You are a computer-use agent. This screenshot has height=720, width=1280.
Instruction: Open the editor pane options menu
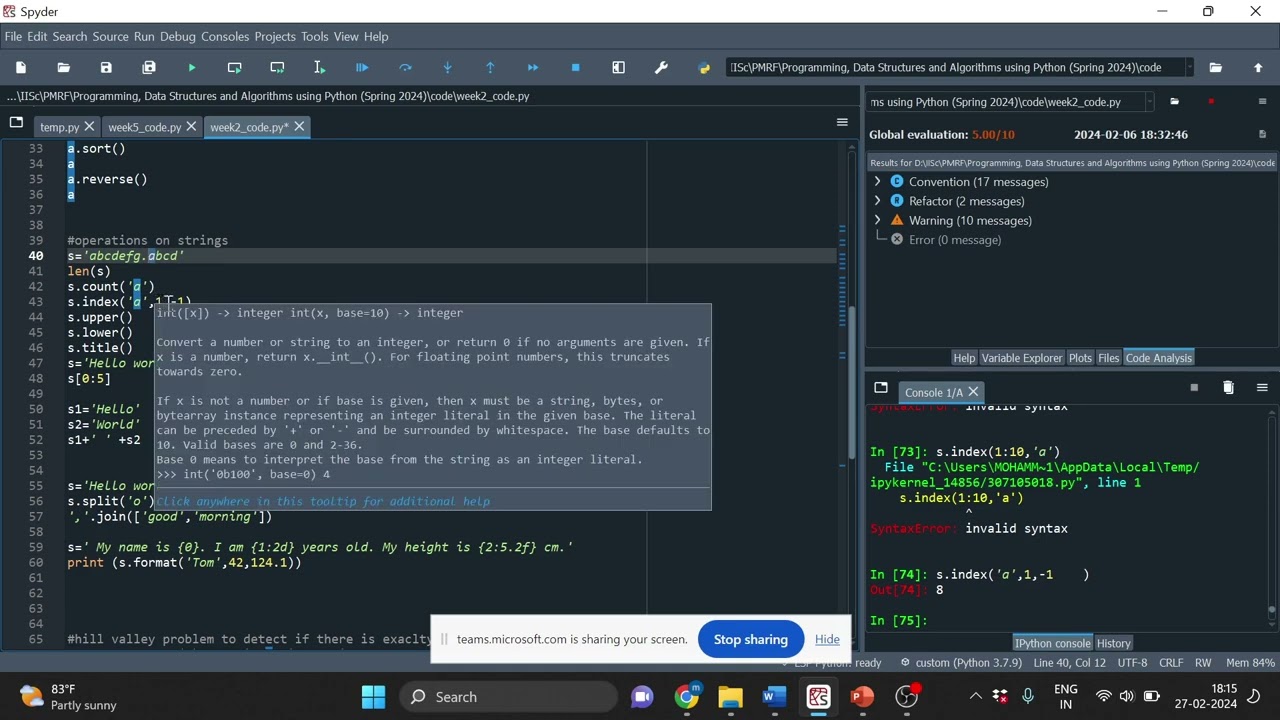(x=842, y=123)
